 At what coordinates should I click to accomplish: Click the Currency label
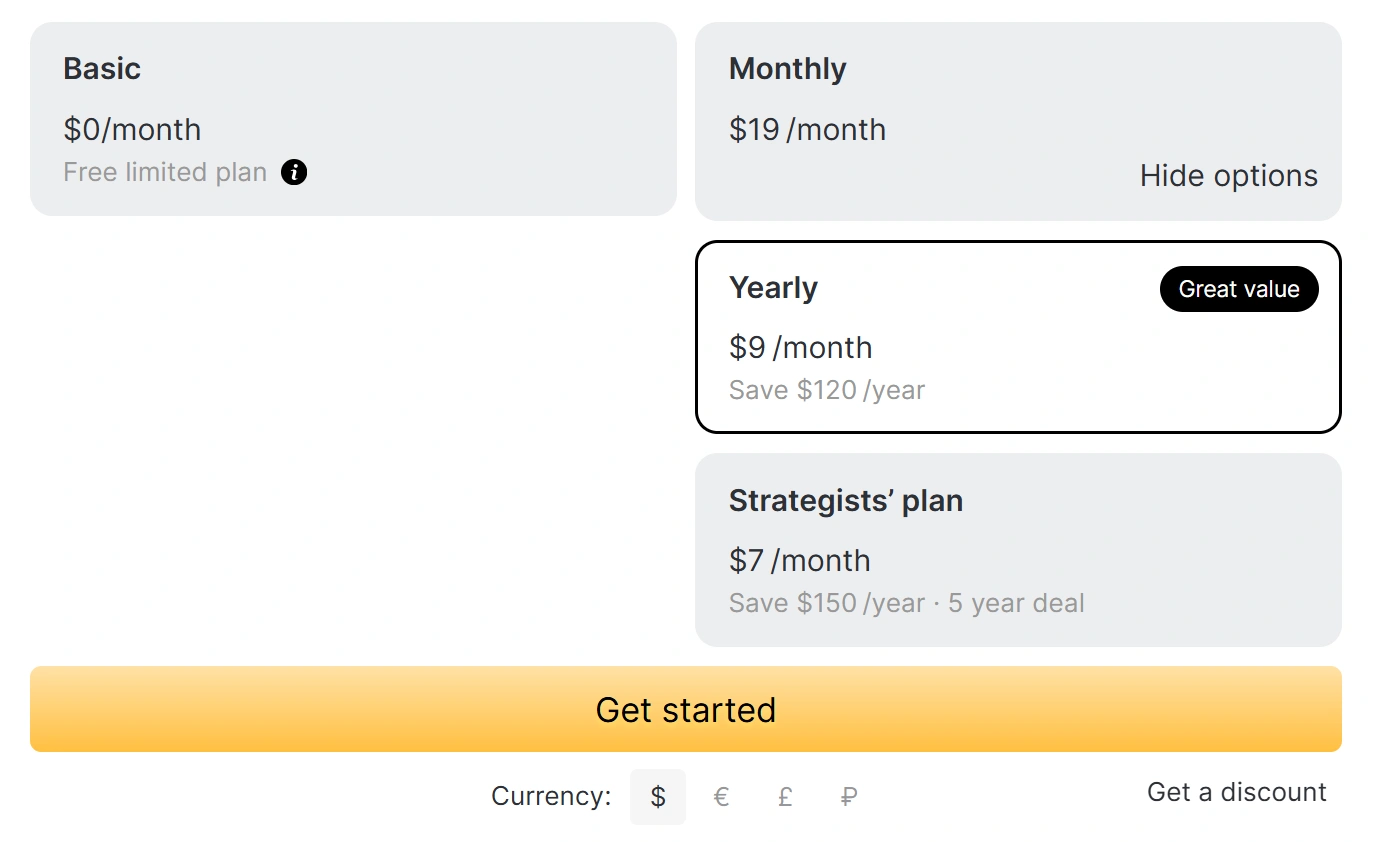[551, 797]
